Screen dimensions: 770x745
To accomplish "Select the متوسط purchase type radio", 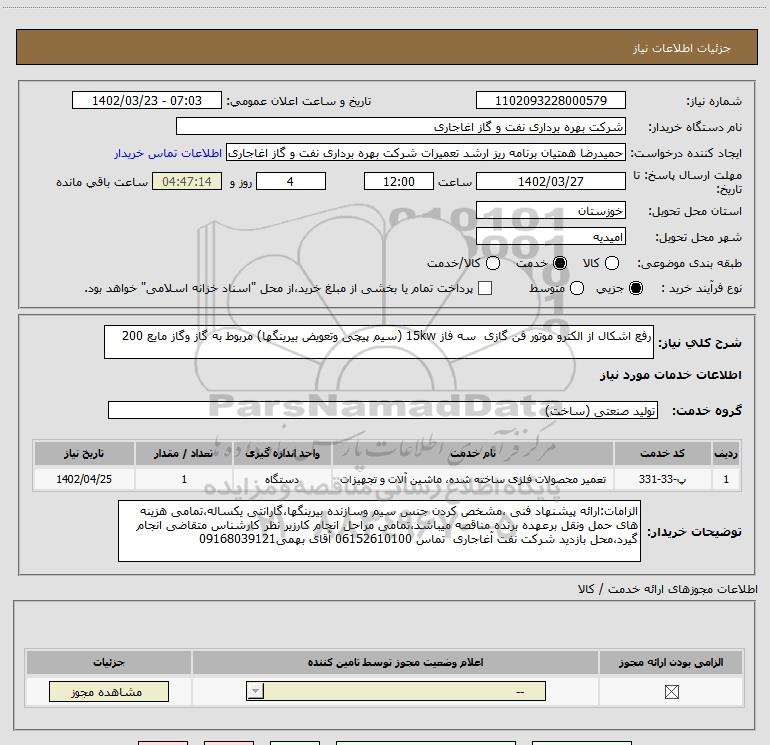I will click(577, 289).
